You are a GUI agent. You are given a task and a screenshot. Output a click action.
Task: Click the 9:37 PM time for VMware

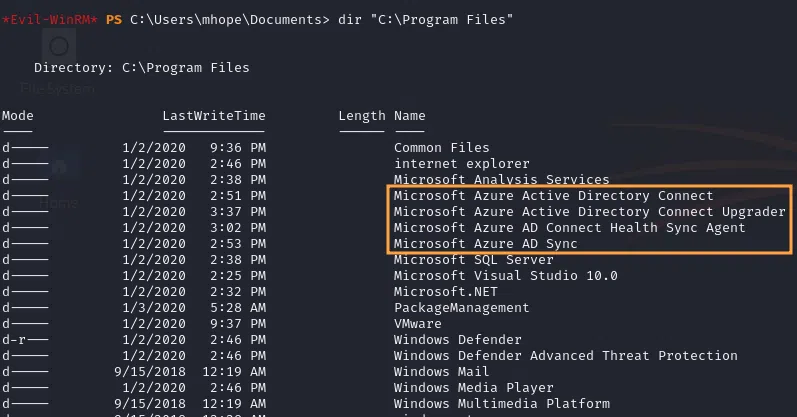click(x=238, y=324)
